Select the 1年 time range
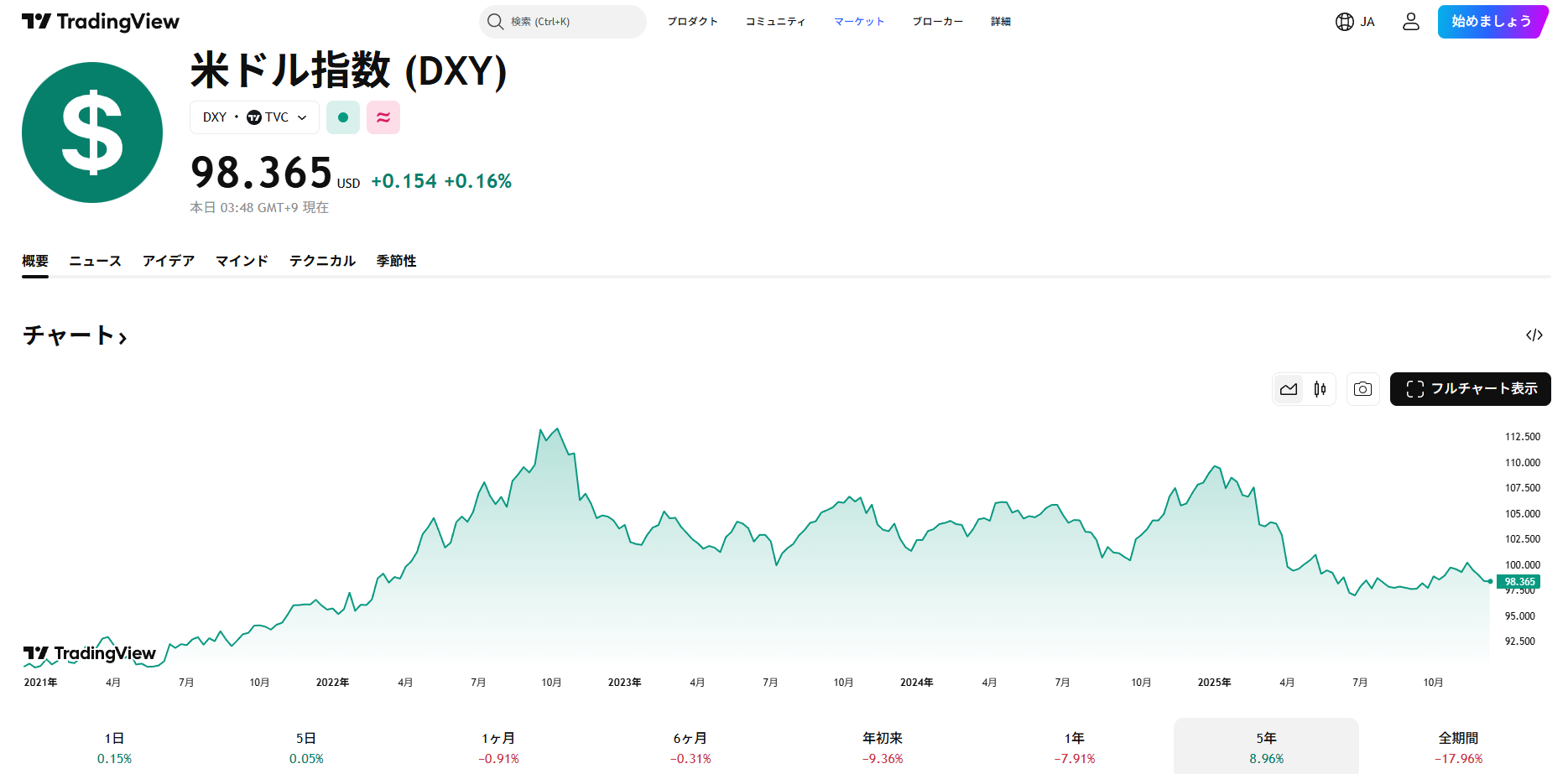 click(1074, 746)
